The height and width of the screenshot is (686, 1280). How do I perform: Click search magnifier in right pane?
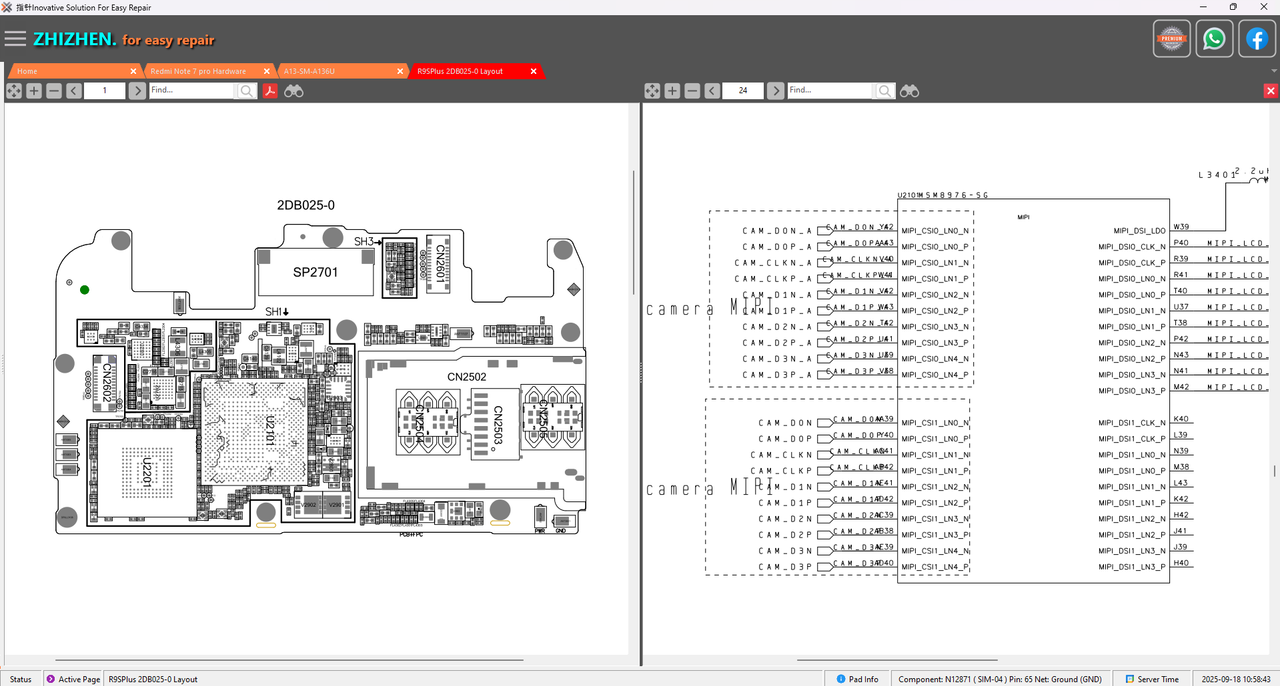coord(885,91)
